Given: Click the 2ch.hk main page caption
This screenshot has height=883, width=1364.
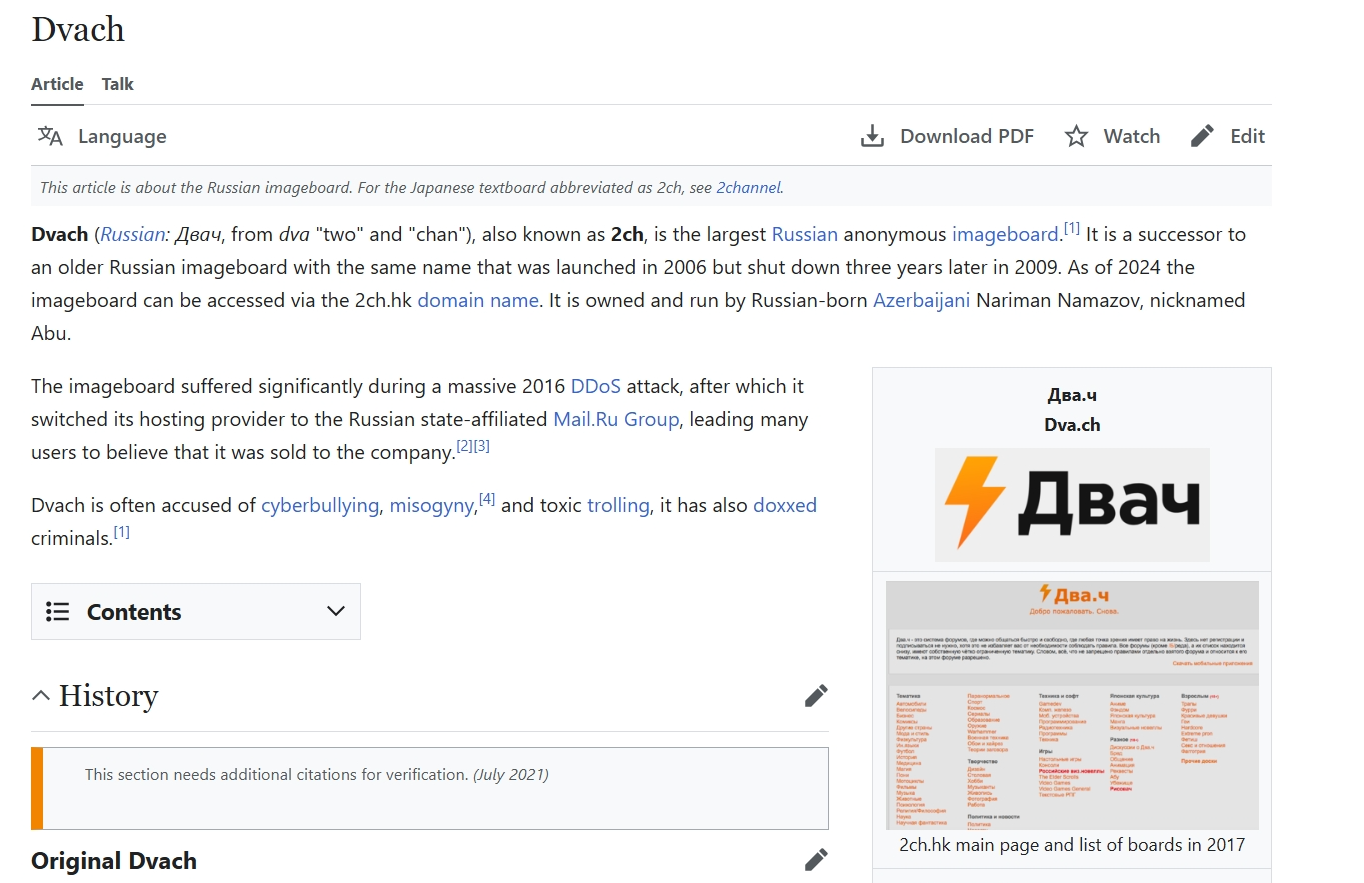Looking at the screenshot, I should click(1072, 845).
